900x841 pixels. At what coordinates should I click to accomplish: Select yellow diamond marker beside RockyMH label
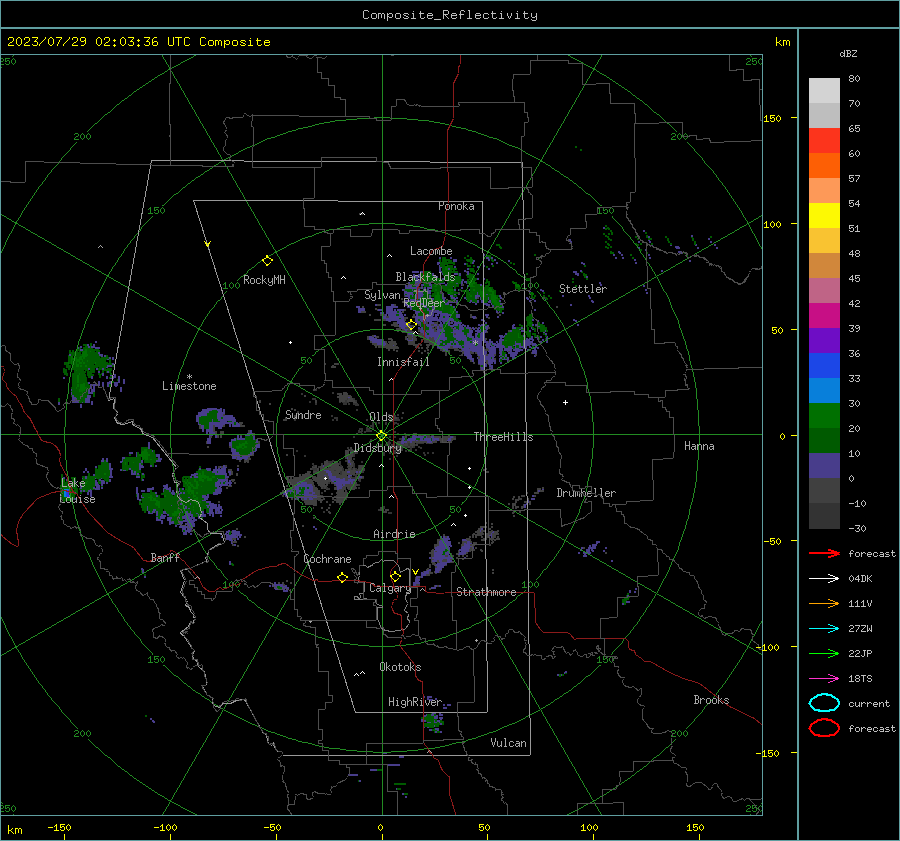[267, 261]
